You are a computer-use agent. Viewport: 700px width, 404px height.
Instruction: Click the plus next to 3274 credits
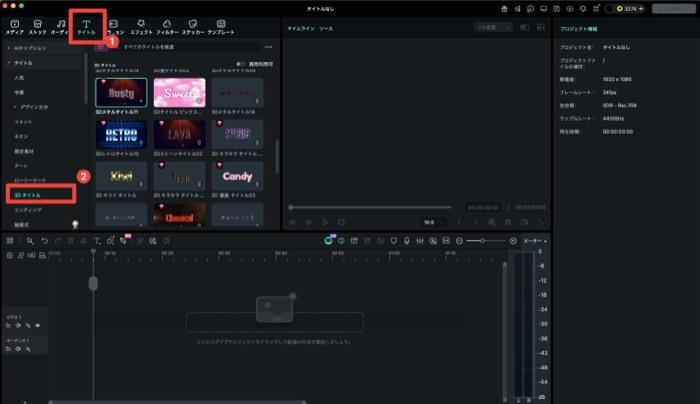(641, 8)
